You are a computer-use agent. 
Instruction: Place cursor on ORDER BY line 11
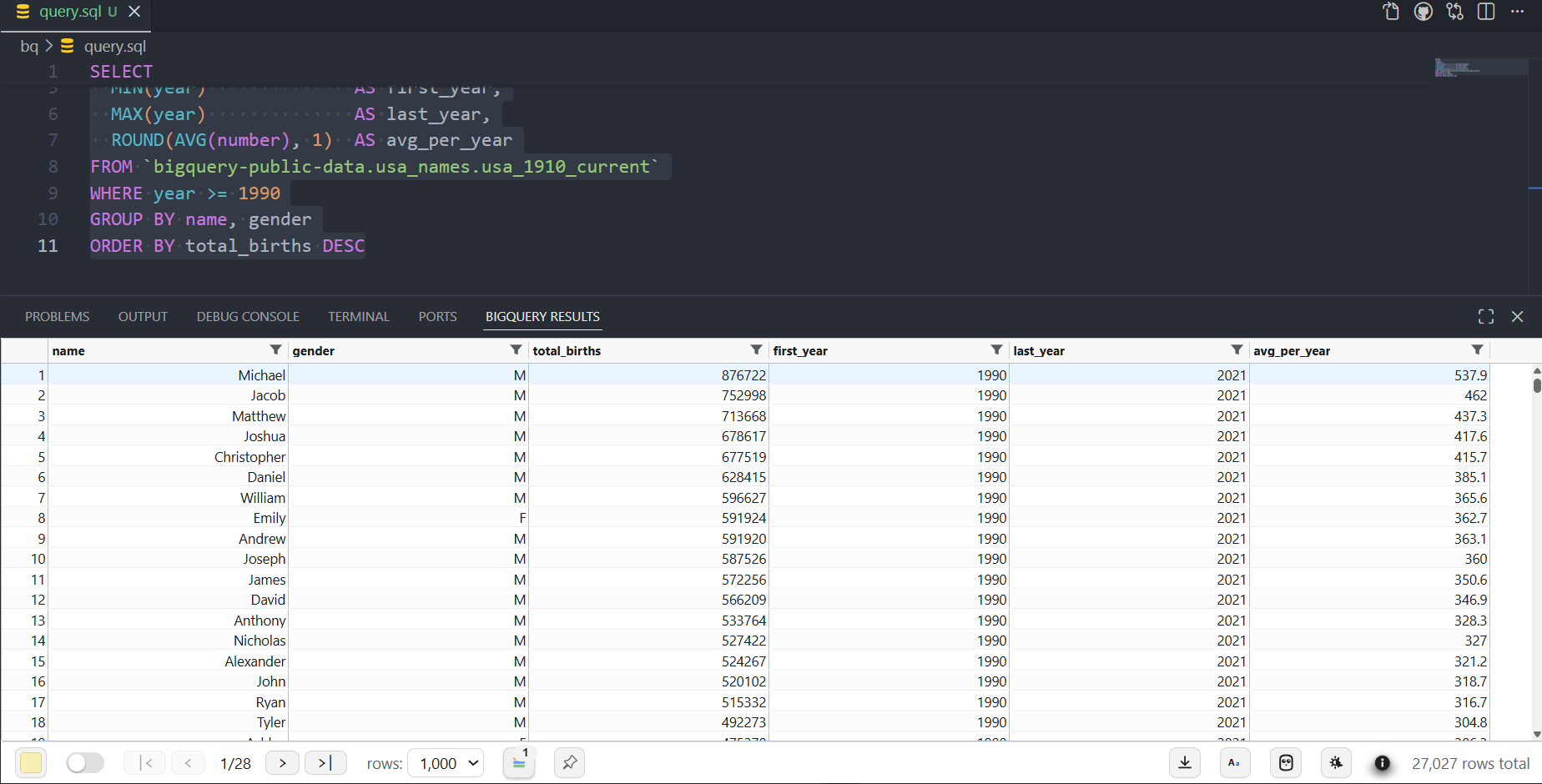tap(227, 246)
